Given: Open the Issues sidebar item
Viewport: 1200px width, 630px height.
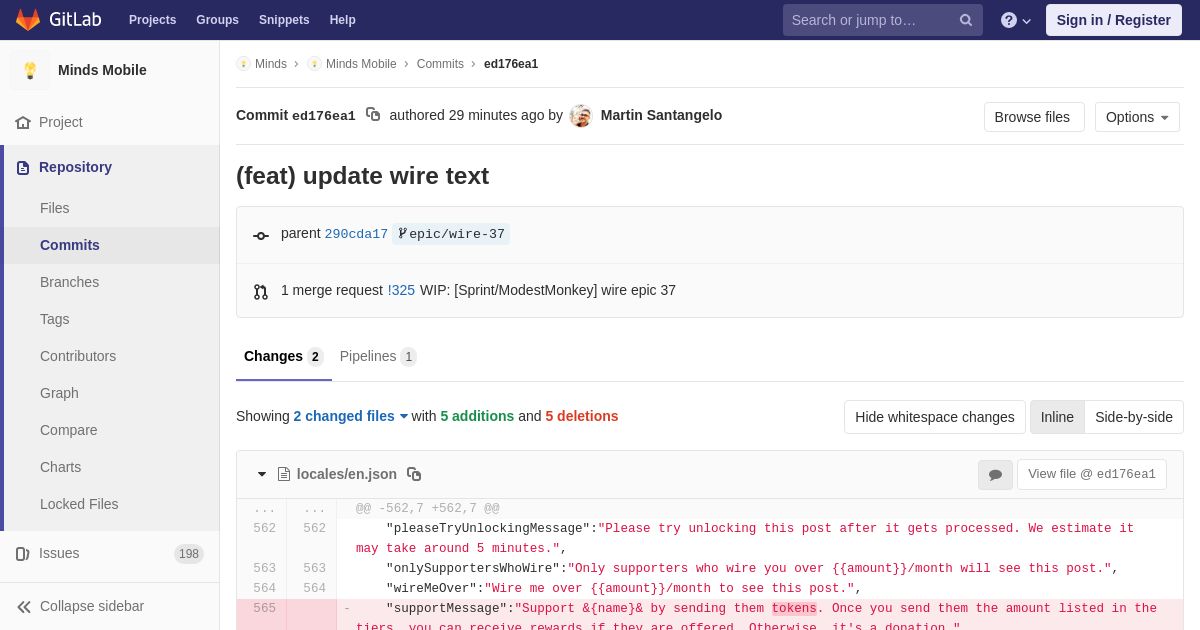Looking at the screenshot, I should tap(110, 553).
